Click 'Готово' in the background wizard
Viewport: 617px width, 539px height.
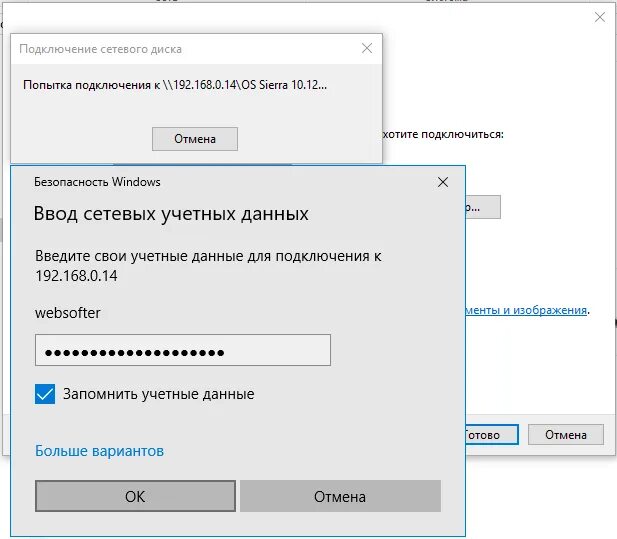491,434
